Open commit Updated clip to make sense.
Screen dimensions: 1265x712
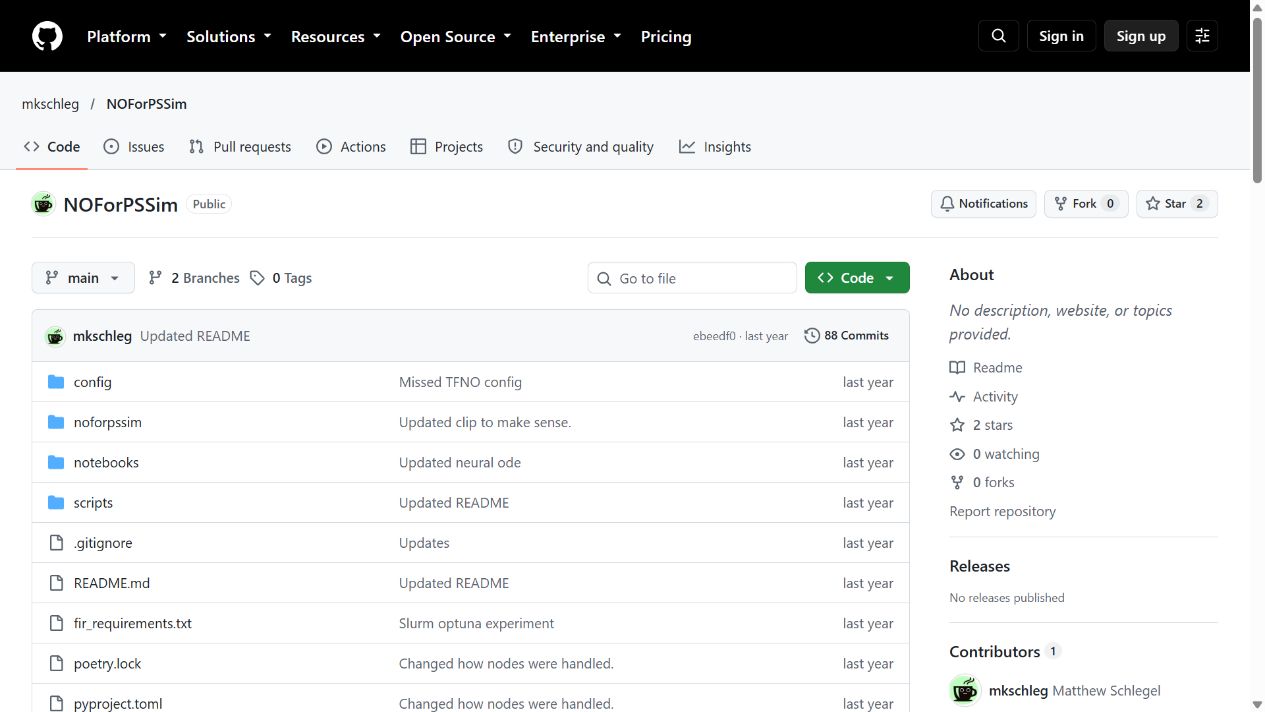point(485,422)
